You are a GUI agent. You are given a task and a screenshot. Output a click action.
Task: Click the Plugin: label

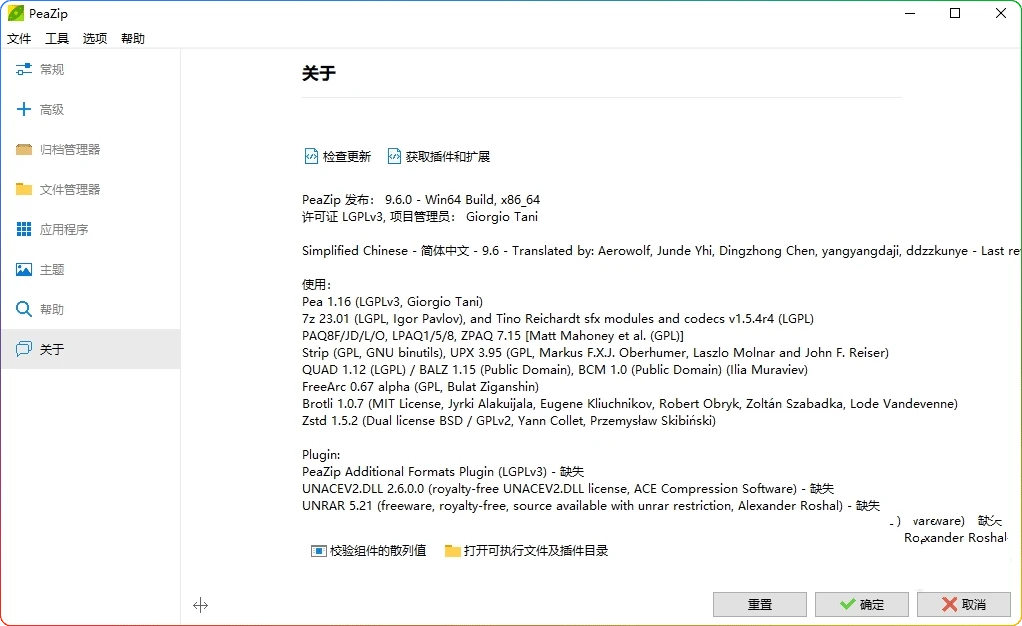point(321,454)
